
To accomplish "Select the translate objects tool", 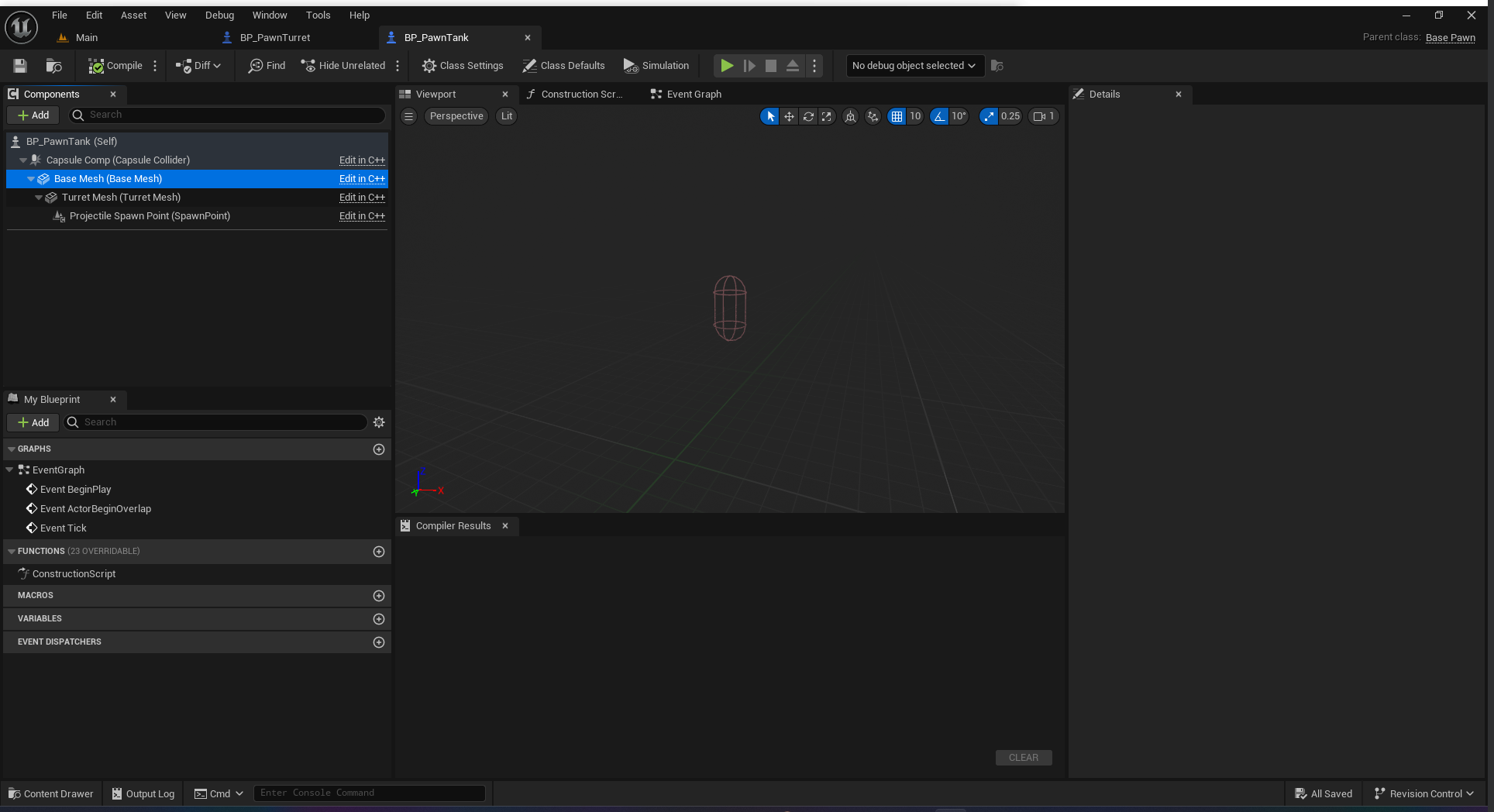I will point(789,116).
